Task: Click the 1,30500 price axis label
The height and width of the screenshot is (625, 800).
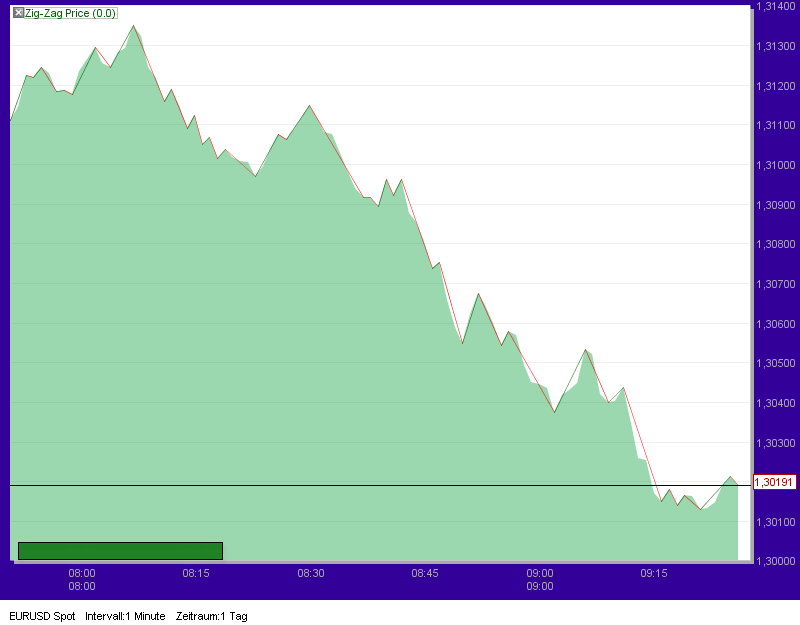Action: click(x=776, y=363)
